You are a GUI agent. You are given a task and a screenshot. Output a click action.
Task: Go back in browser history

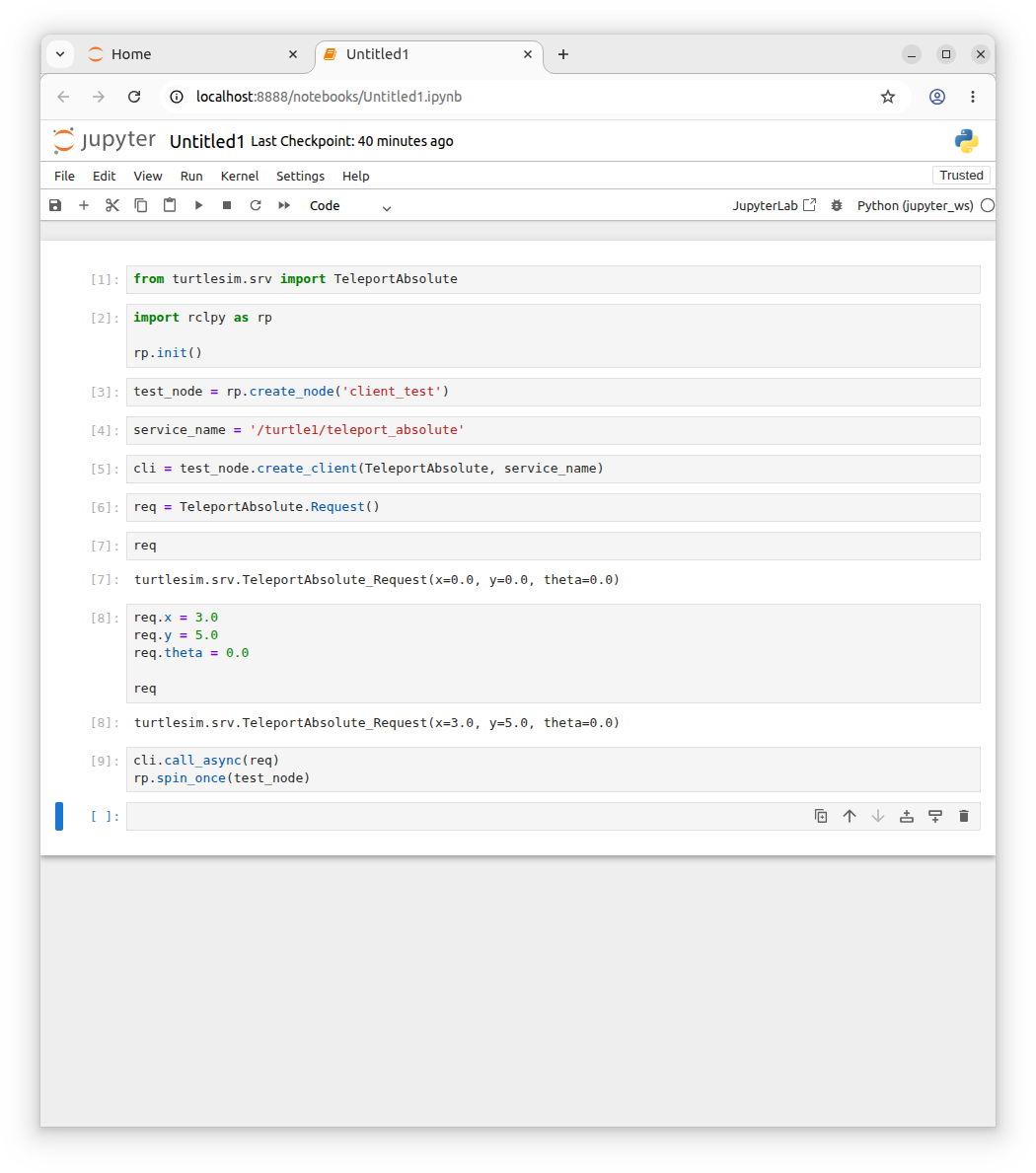pyautogui.click(x=63, y=97)
